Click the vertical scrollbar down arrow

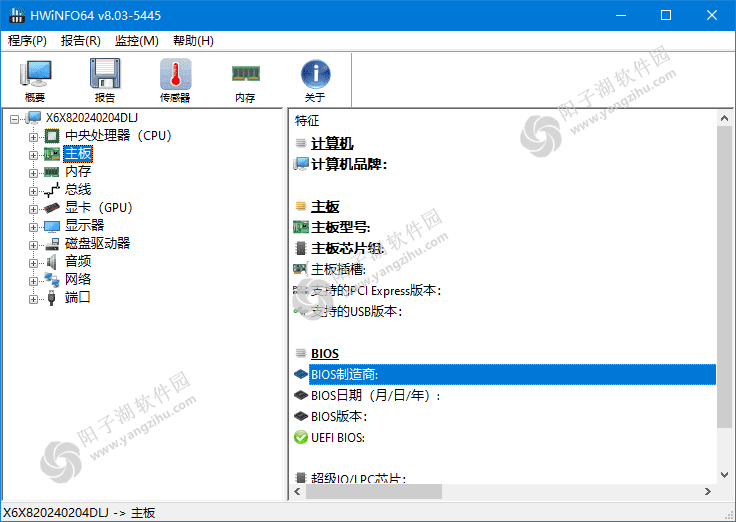(724, 475)
